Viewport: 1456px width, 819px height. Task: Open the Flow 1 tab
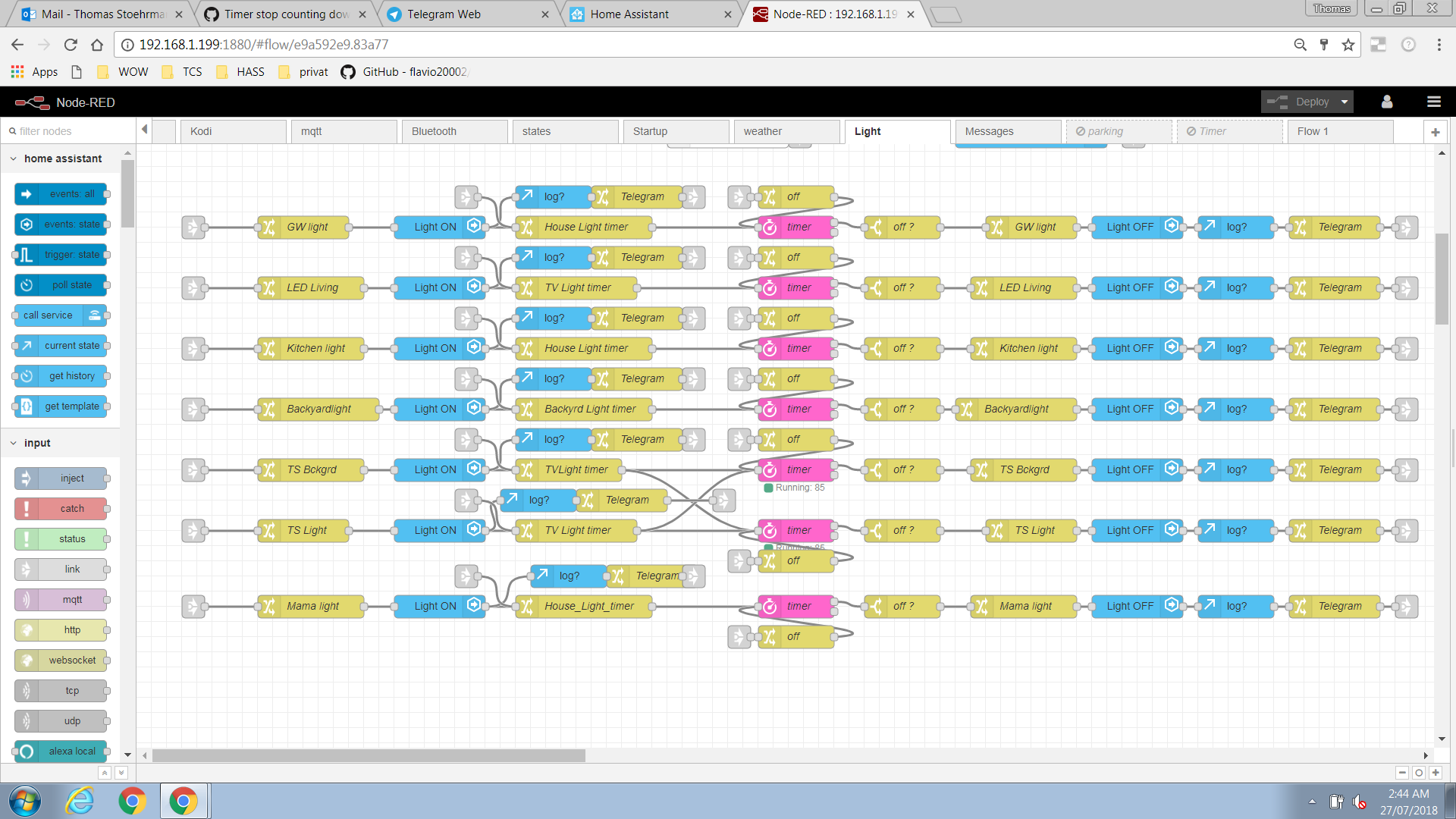1340,131
